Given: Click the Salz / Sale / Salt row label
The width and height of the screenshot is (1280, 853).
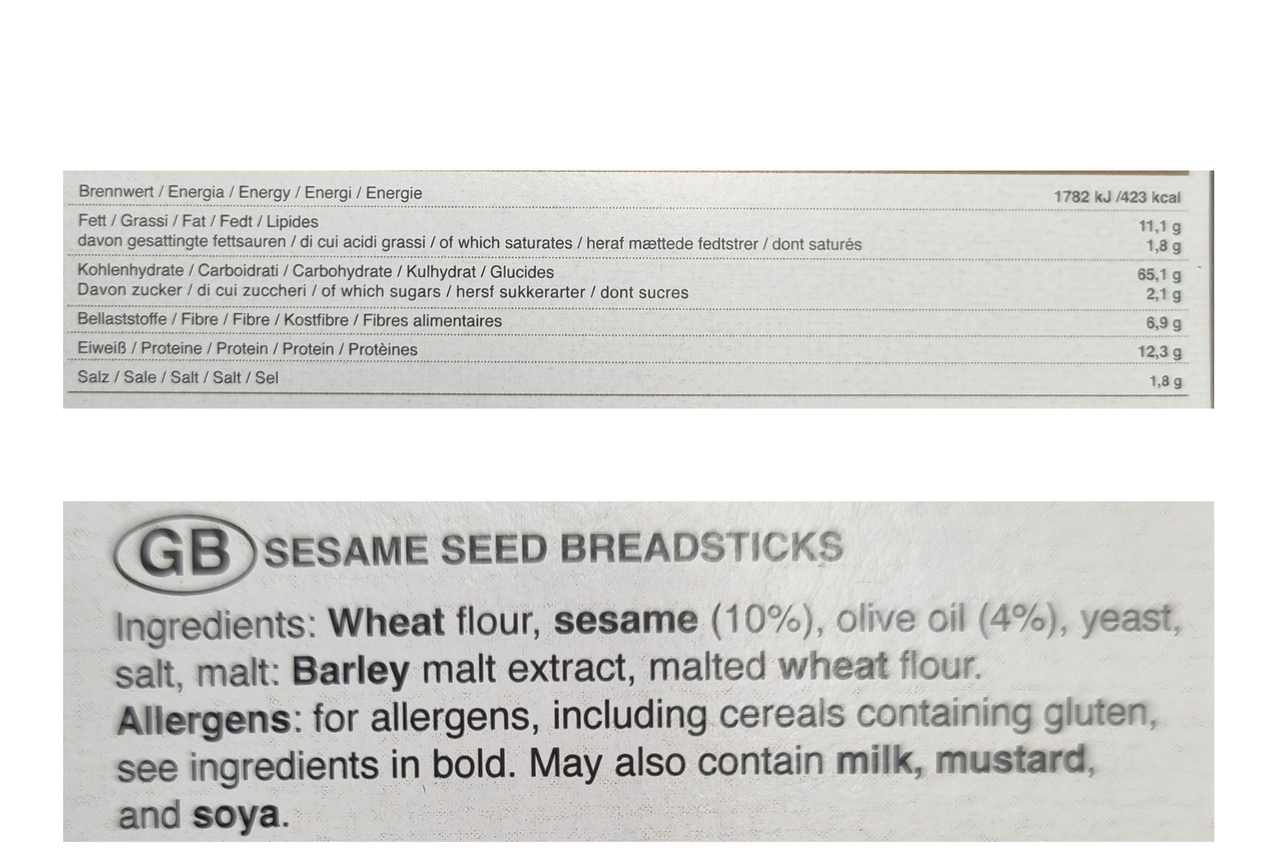Looking at the screenshot, I should click(x=178, y=377).
